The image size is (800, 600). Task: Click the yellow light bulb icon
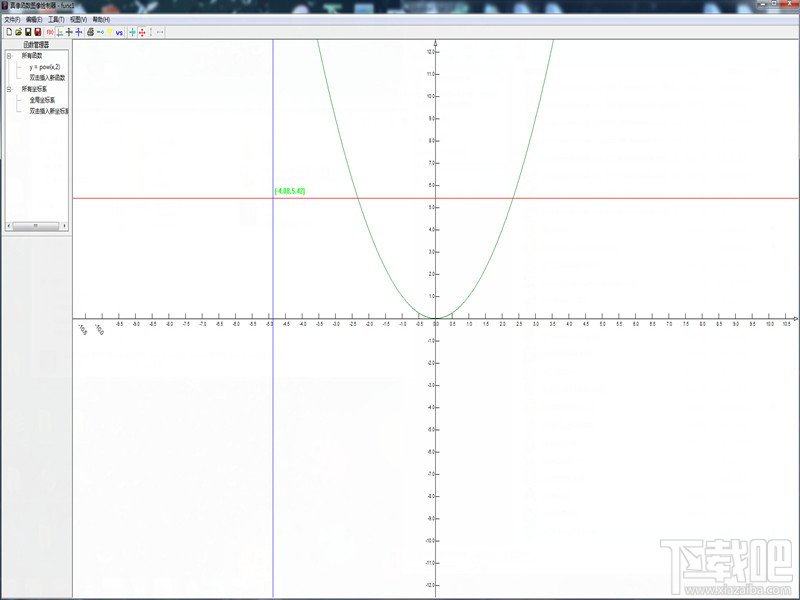click(x=110, y=32)
